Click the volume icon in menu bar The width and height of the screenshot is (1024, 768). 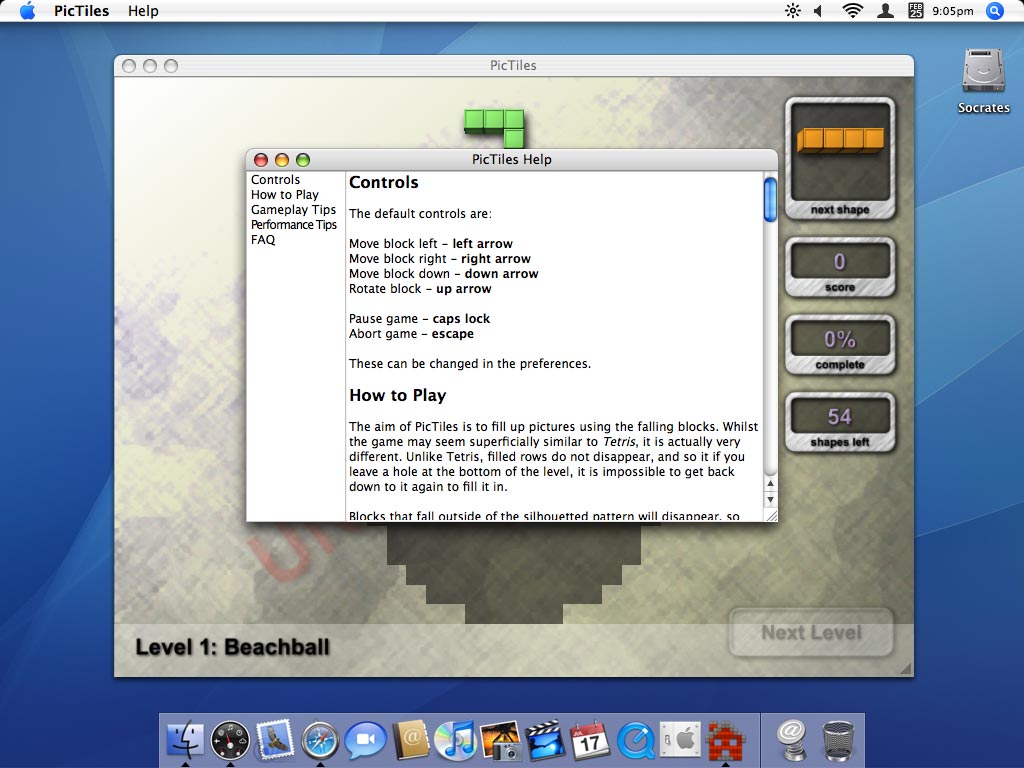click(818, 11)
